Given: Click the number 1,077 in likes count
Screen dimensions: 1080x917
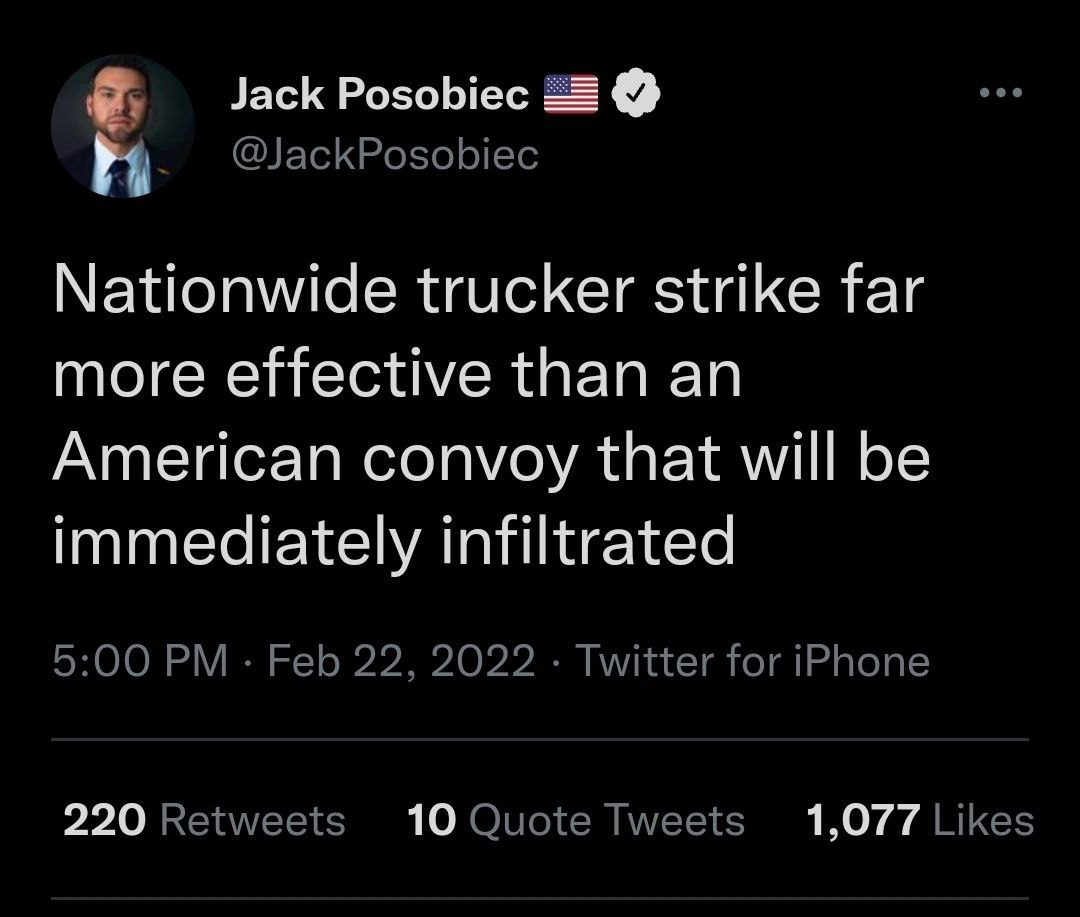Looking at the screenshot, I should 863,821.
